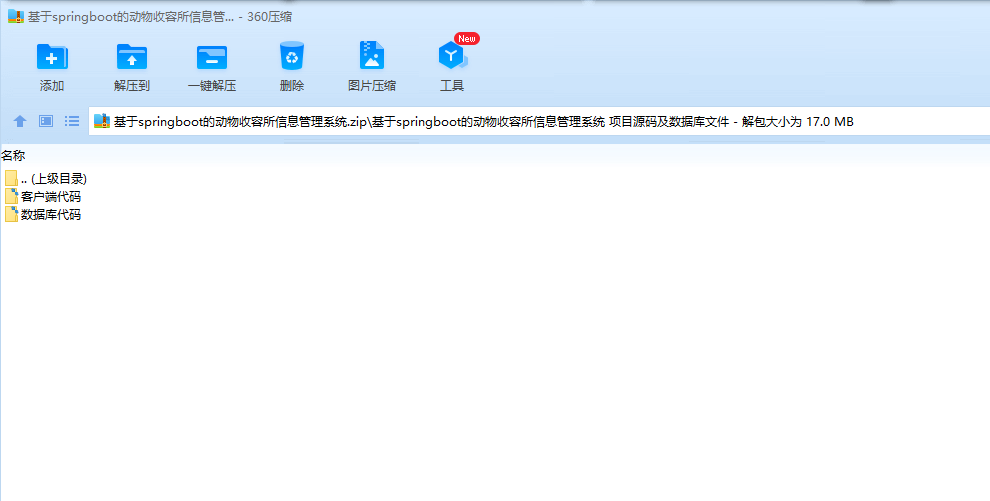Click the 360压缩 title bar app icon
This screenshot has width=990, height=501.
[x=16, y=16]
